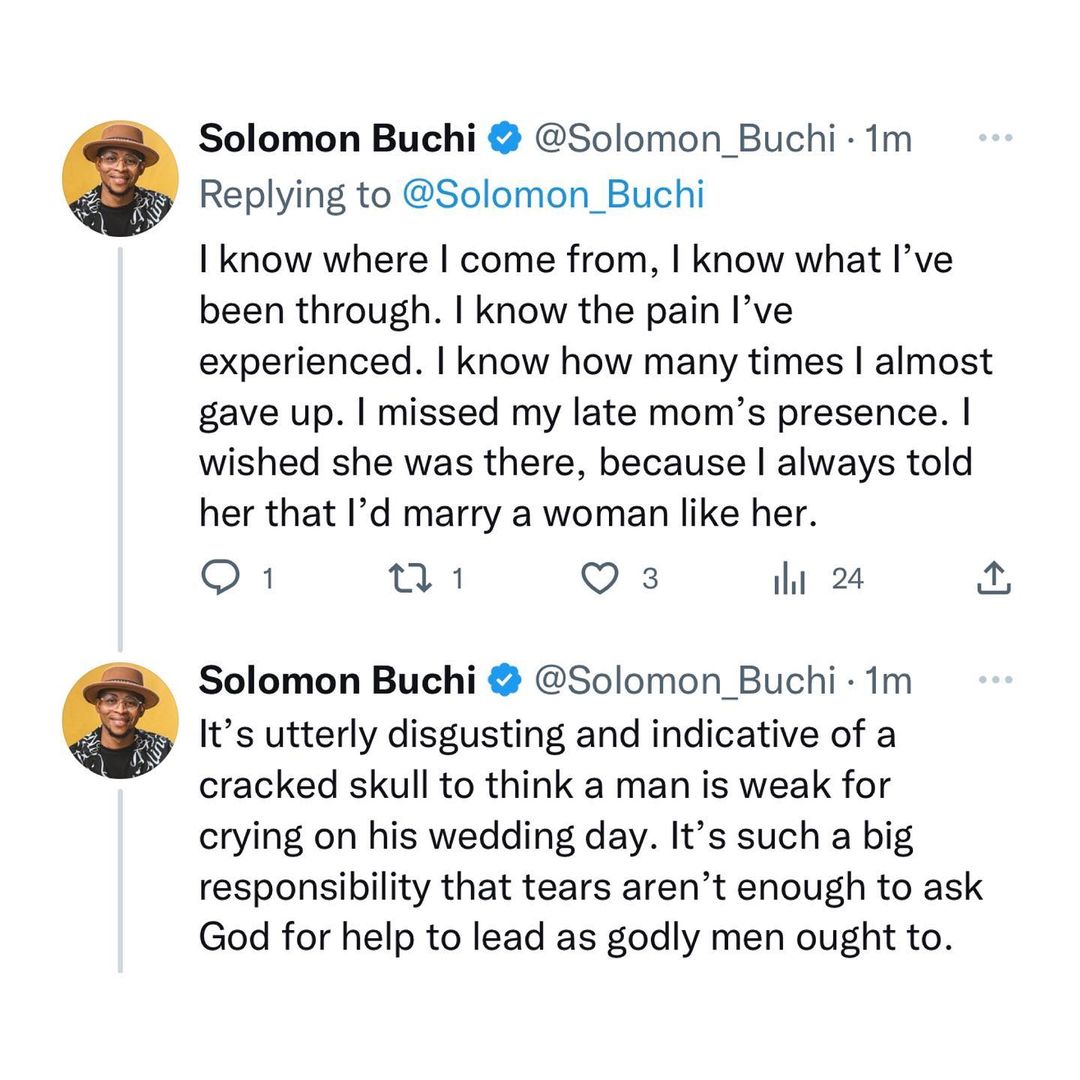Open more options on late mom tweet

point(995,140)
